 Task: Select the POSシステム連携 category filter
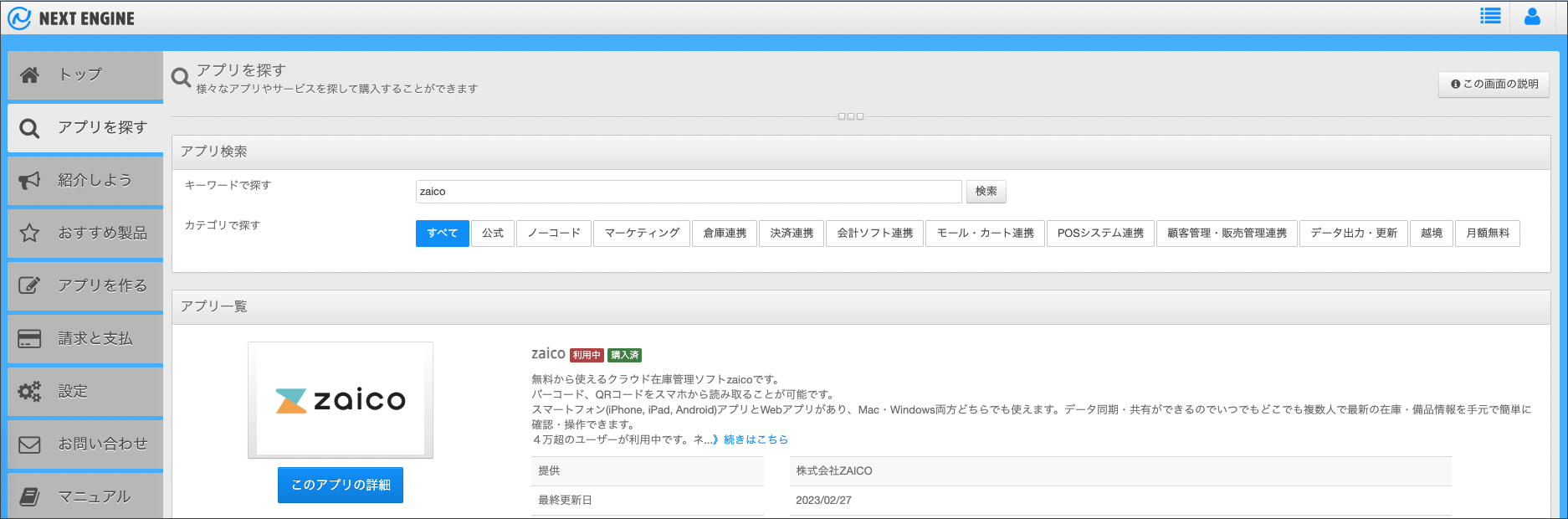click(x=1100, y=234)
